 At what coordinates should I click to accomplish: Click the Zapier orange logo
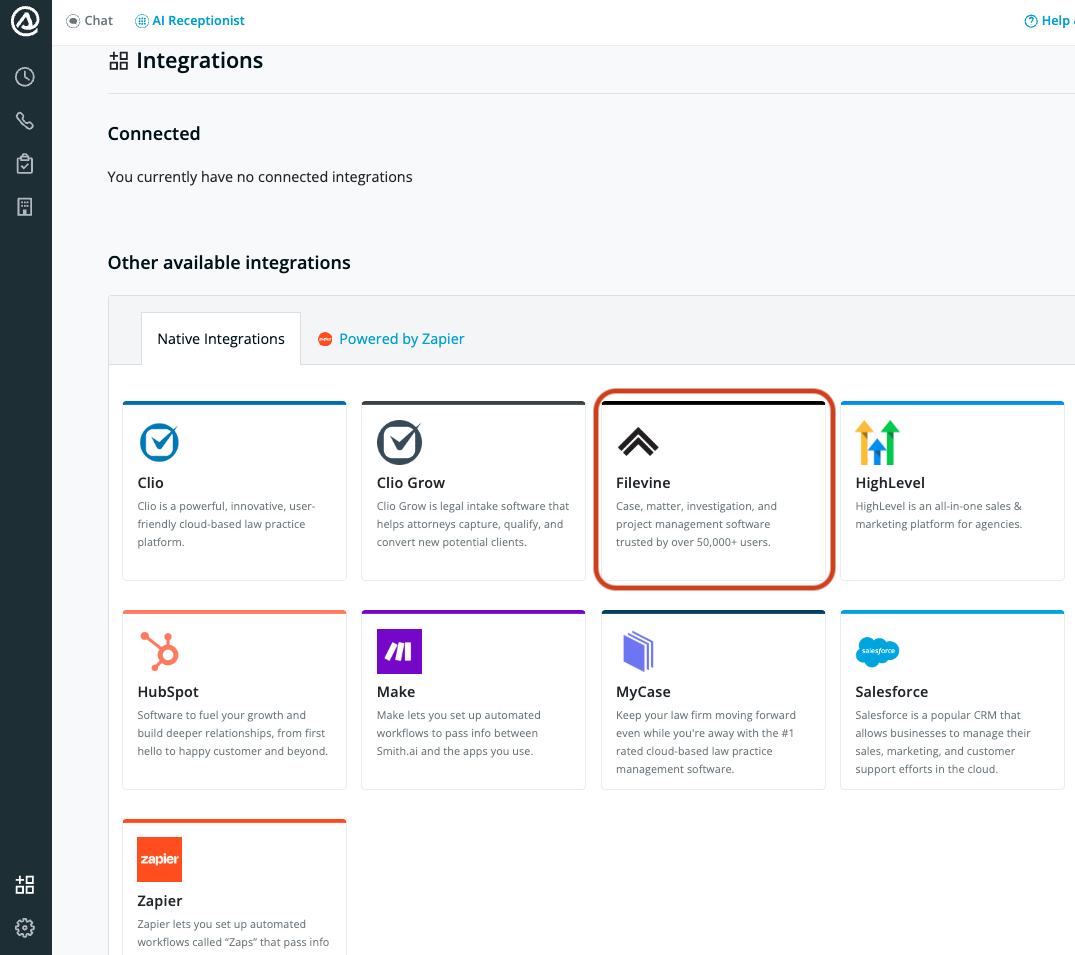click(x=160, y=859)
